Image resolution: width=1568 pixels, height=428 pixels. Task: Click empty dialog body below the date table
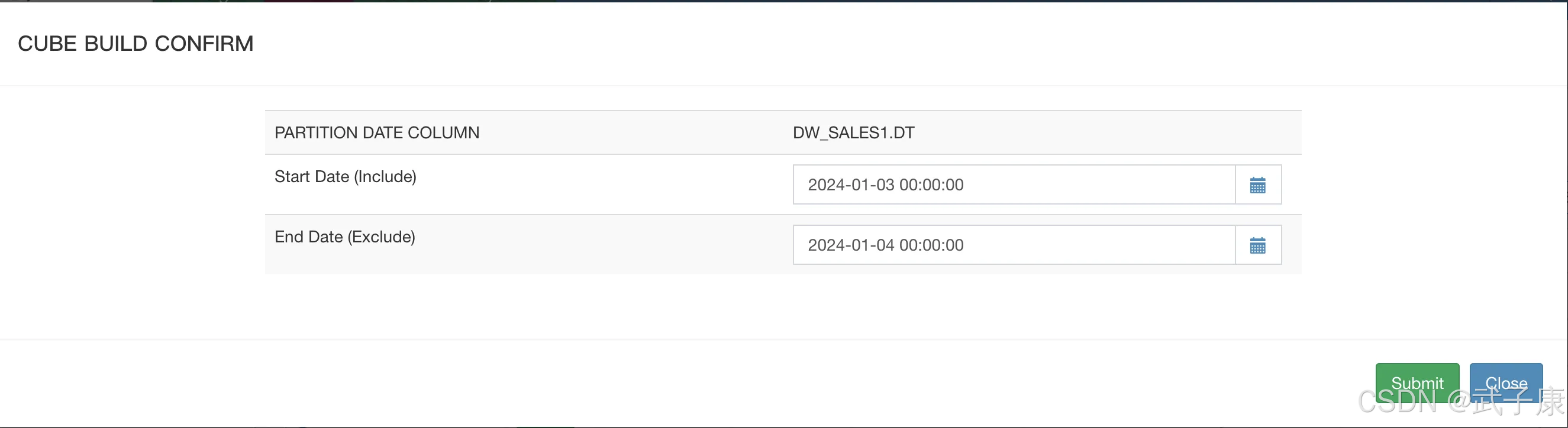click(783, 307)
